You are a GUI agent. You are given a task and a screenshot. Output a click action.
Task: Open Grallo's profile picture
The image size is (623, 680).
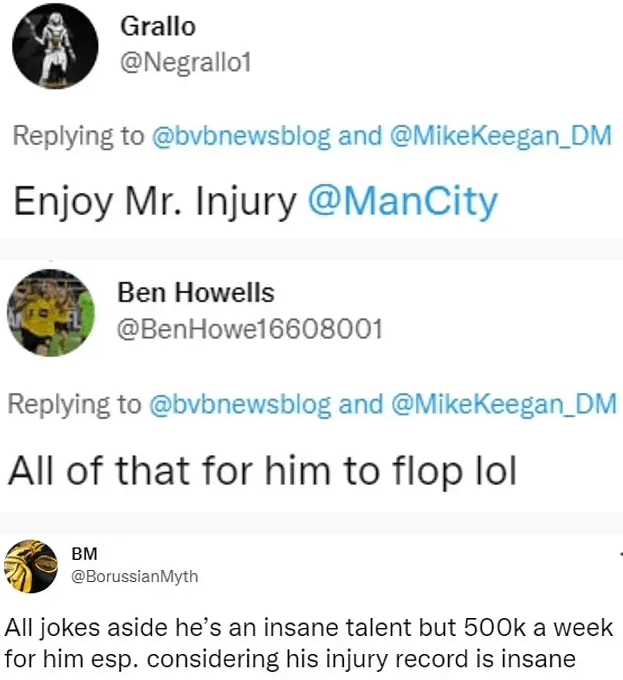54,46
